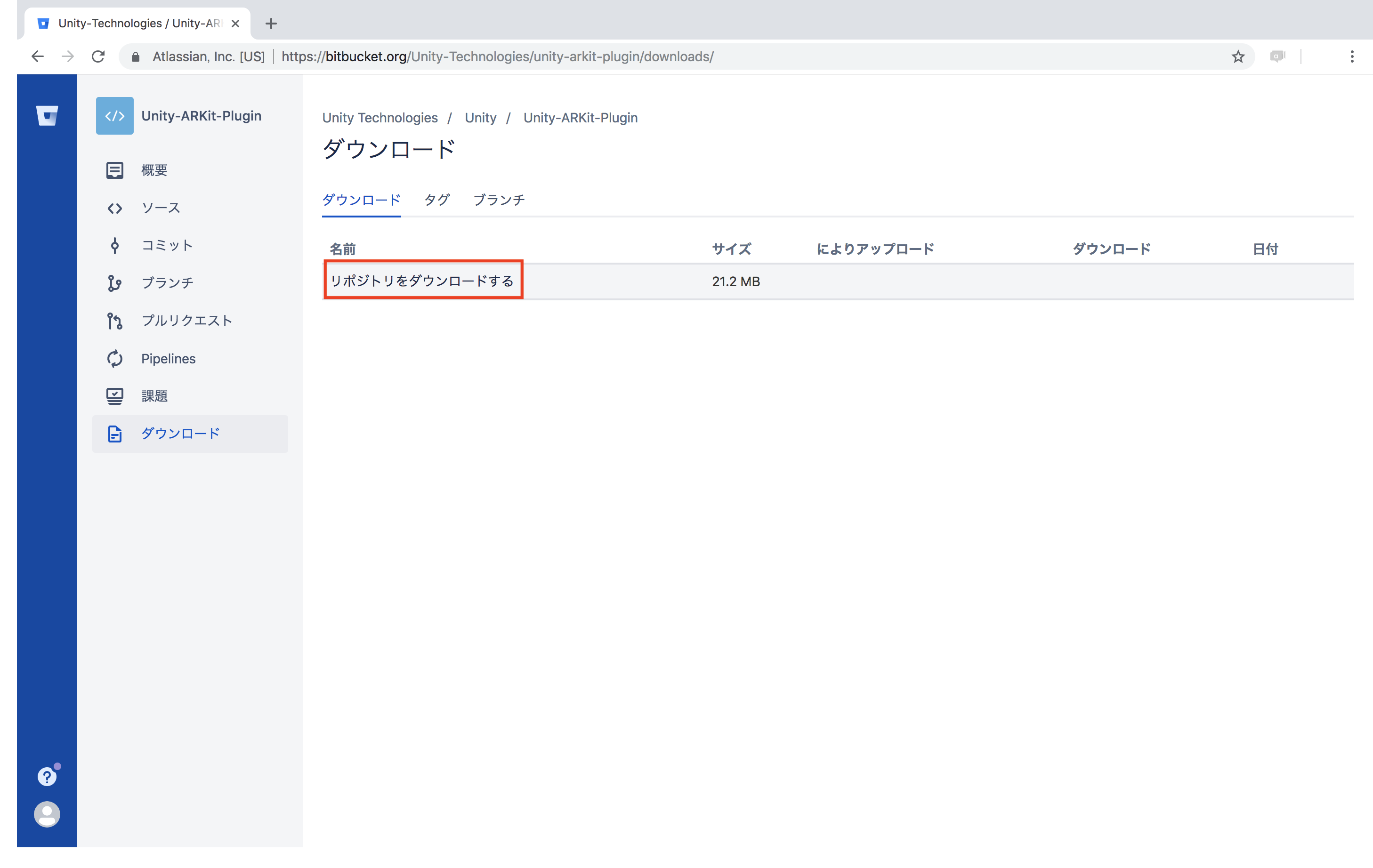Click the ダウンロード column header in table

[1111, 249]
